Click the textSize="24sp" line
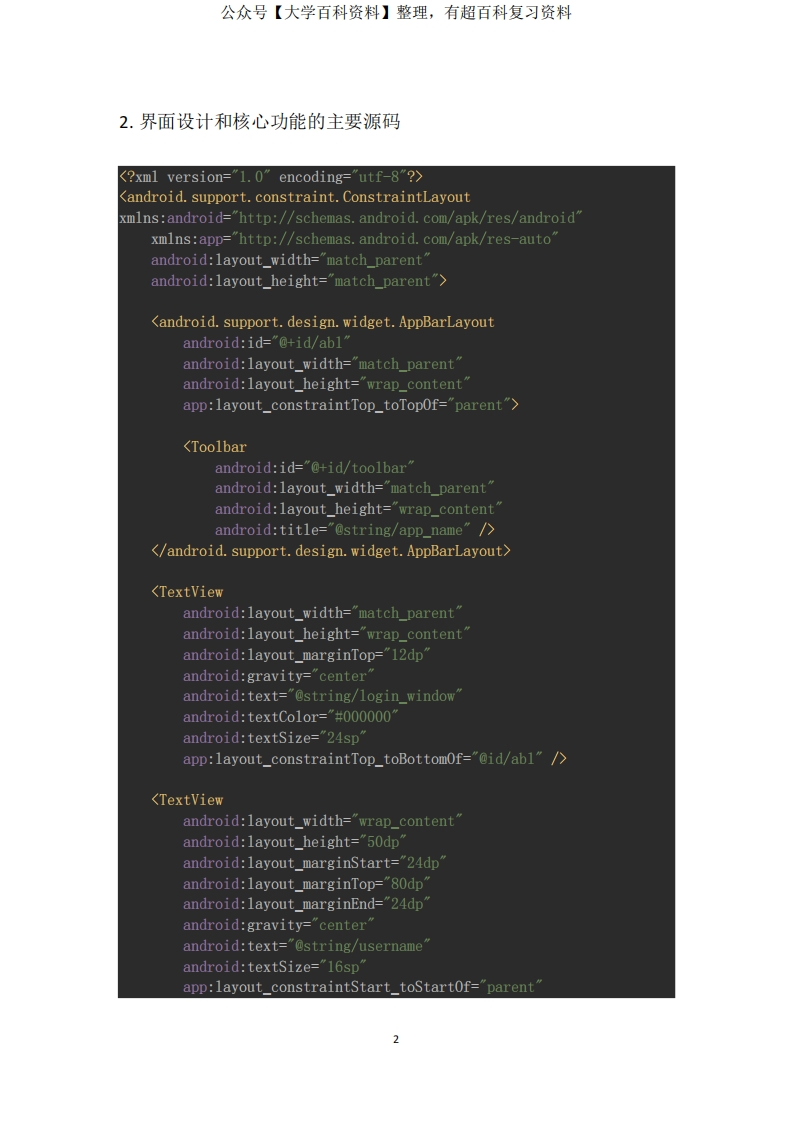The width and height of the screenshot is (793, 1122). point(275,738)
